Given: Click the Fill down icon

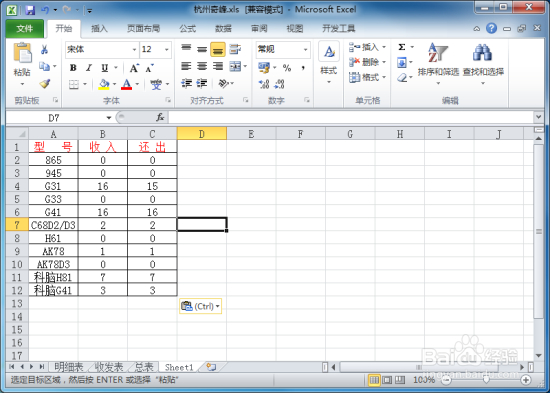Looking at the screenshot, I should pyautogui.click(x=402, y=62).
